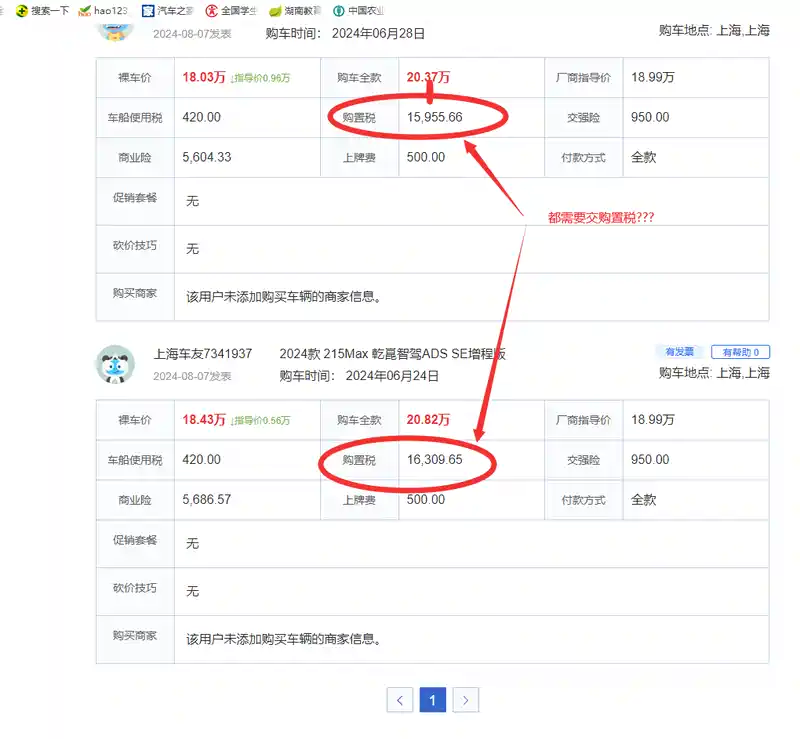The height and width of the screenshot is (739, 800).
Task: Open the hao123 bookmark
Action: 104,11
